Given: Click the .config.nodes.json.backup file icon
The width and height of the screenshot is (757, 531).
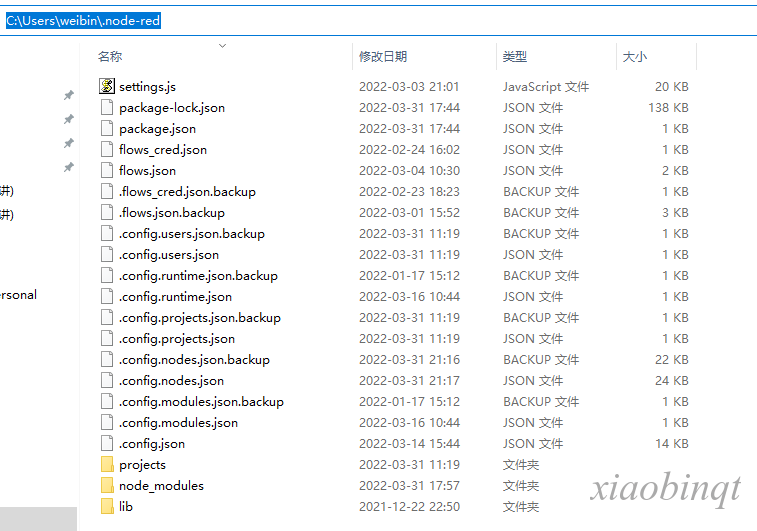Looking at the screenshot, I should tap(107, 359).
